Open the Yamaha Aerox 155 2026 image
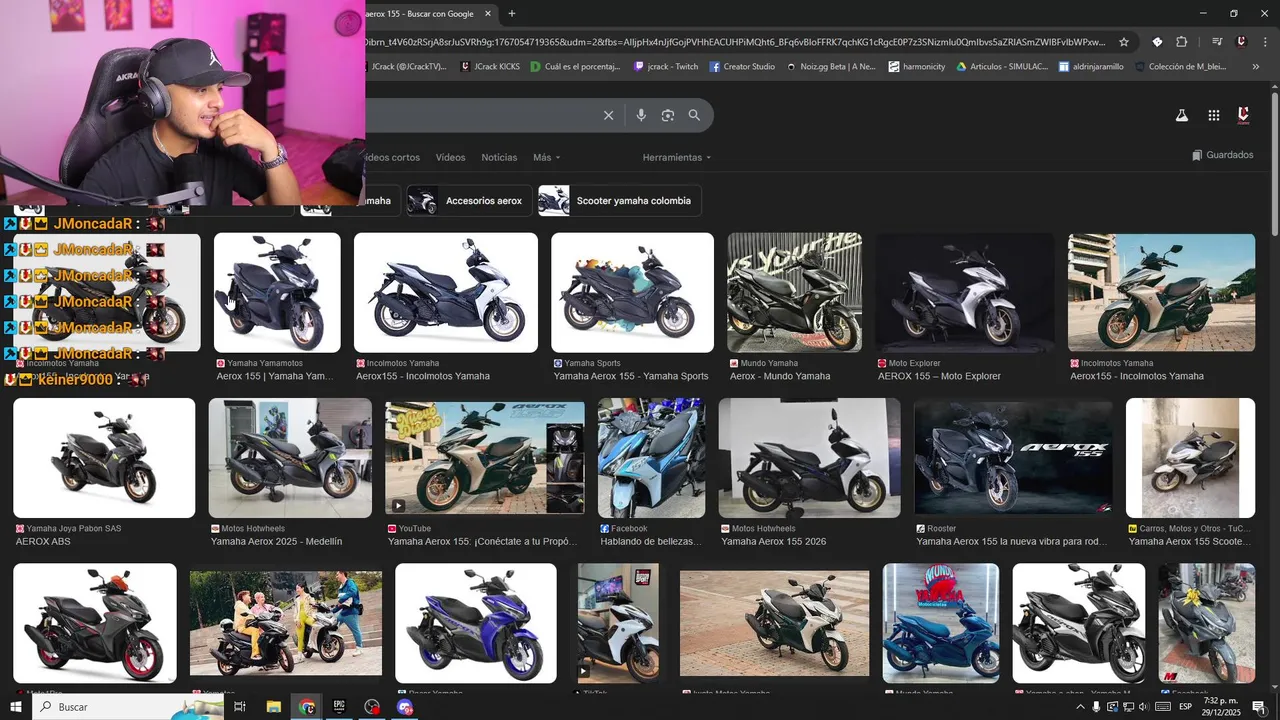1280x720 pixels. (809, 458)
